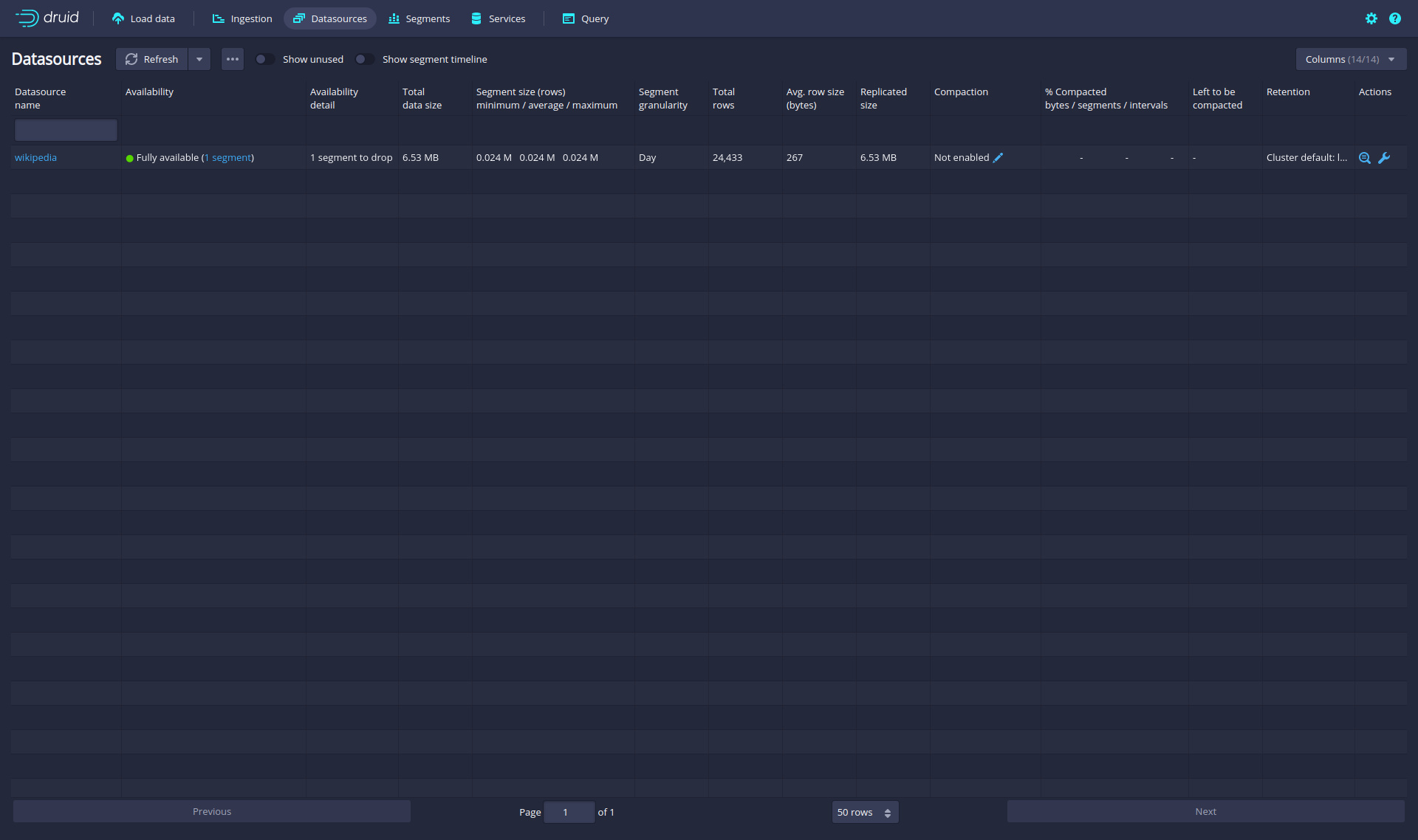Screen dimensions: 1418x840
Task: Click the wikipedia query magnifier icon
Action: [1365, 158]
